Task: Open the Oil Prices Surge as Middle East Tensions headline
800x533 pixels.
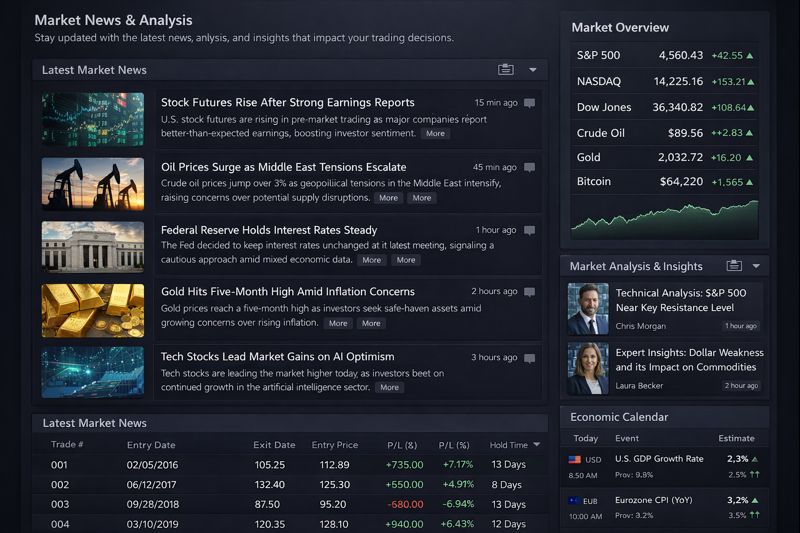Action: pyautogui.click(x=284, y=167)
